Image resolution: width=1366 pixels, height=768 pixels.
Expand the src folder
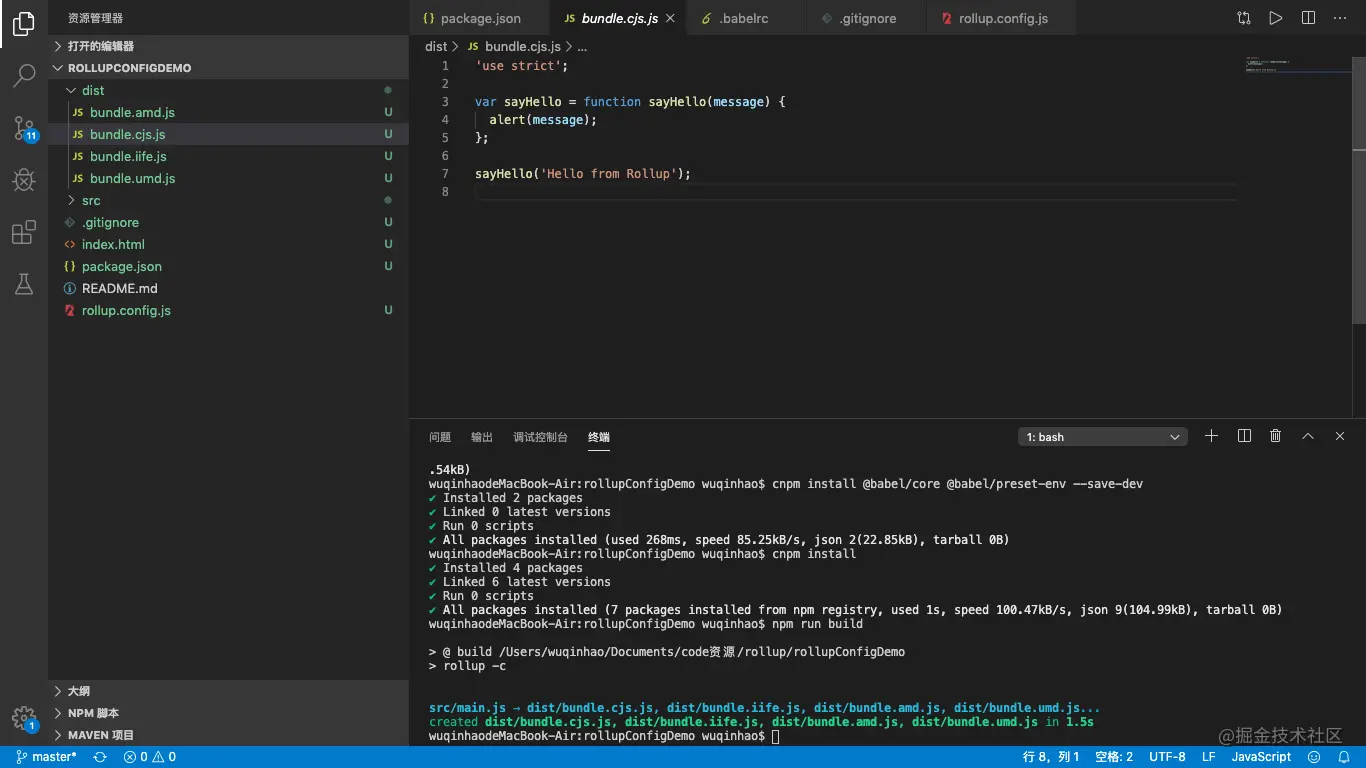click(x=91, y=200)
